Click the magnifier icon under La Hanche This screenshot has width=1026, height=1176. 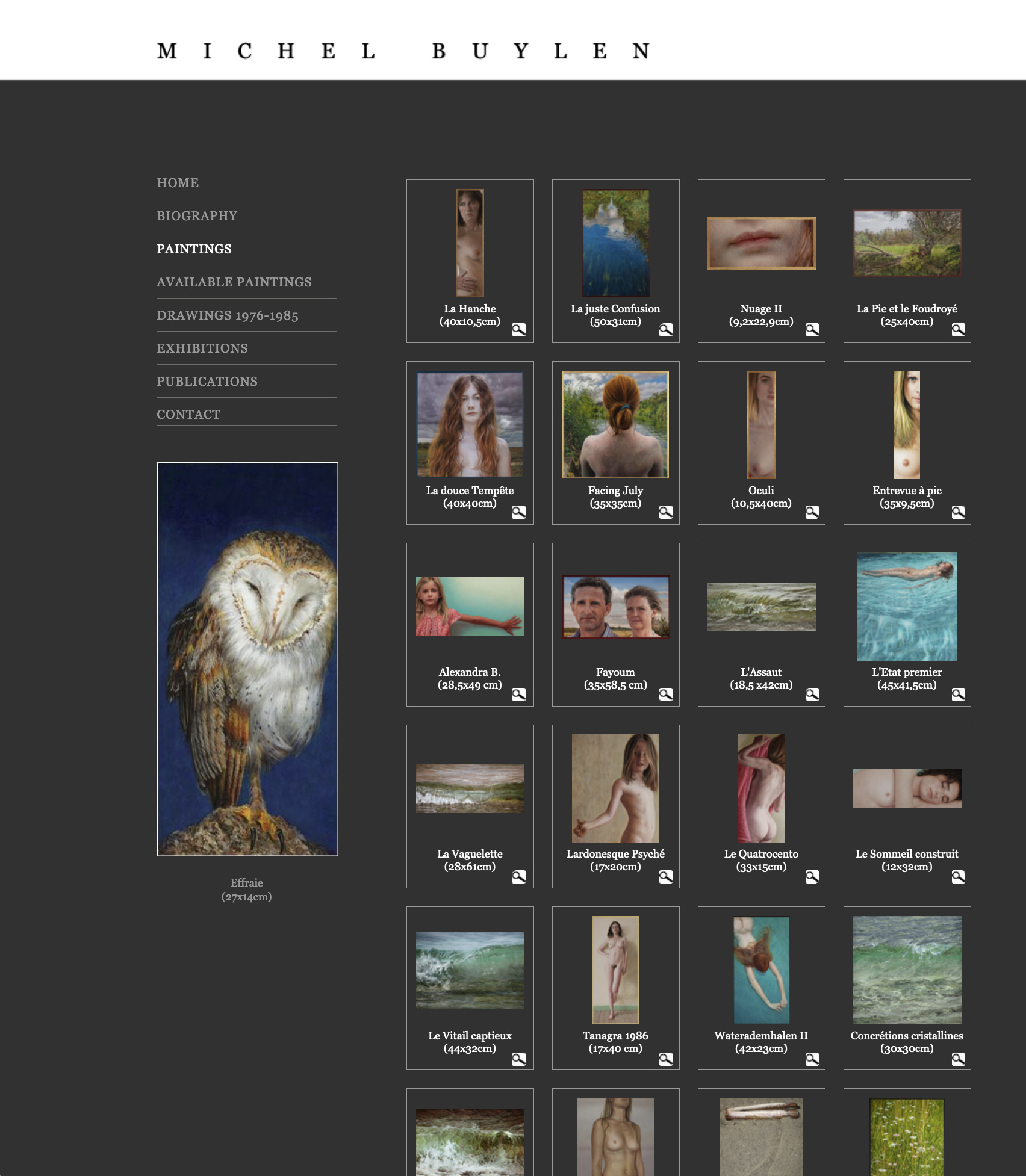pyautogui.click(x=518, y=330)
